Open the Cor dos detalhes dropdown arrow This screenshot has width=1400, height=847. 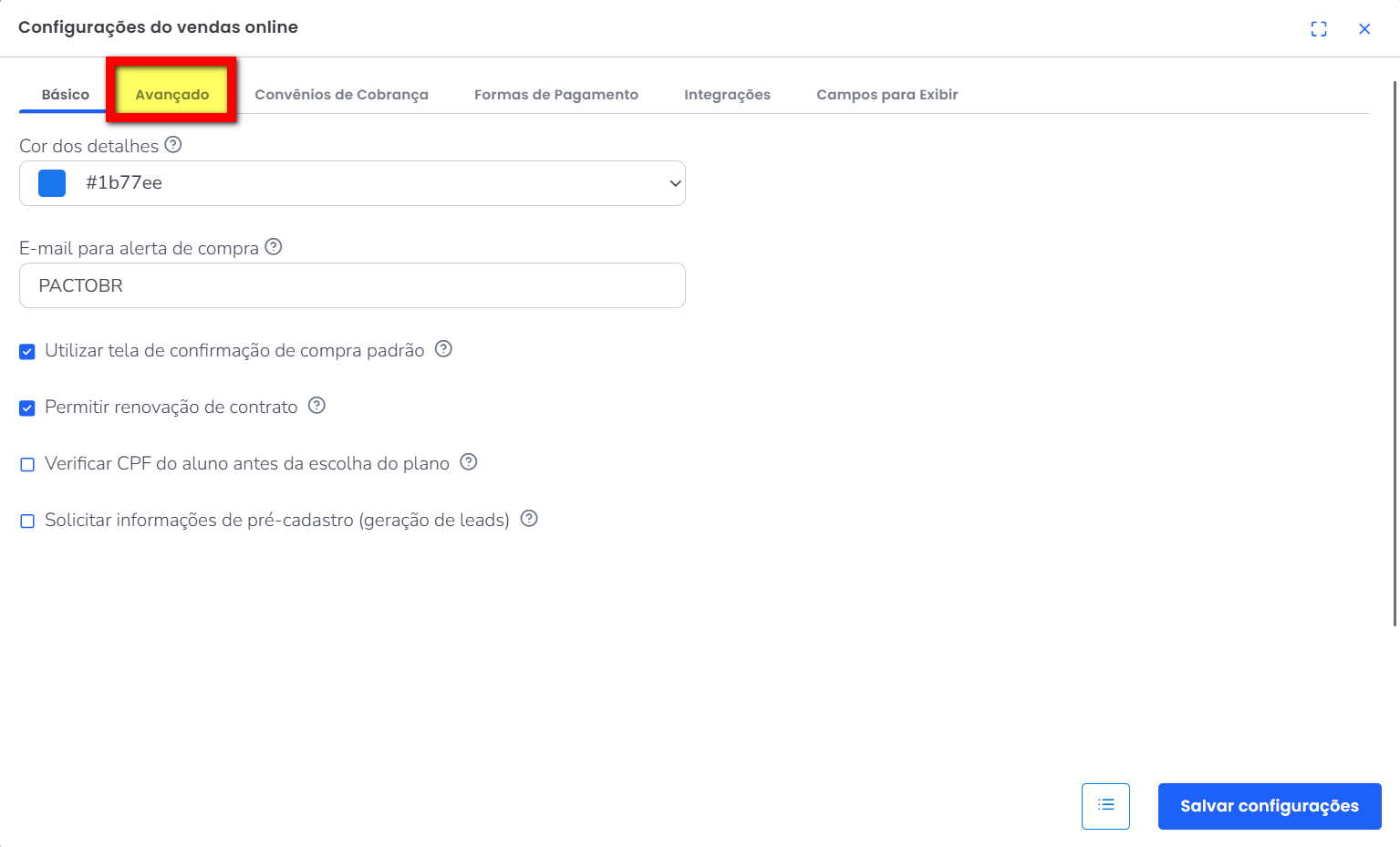tap(675, 183)
